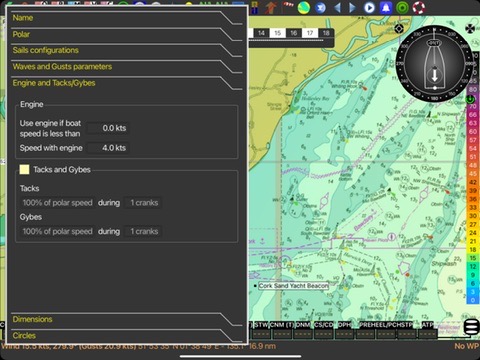Click the stacked menu icon at bottom right
Screen dimensions: 480x360
coord(471,327)
